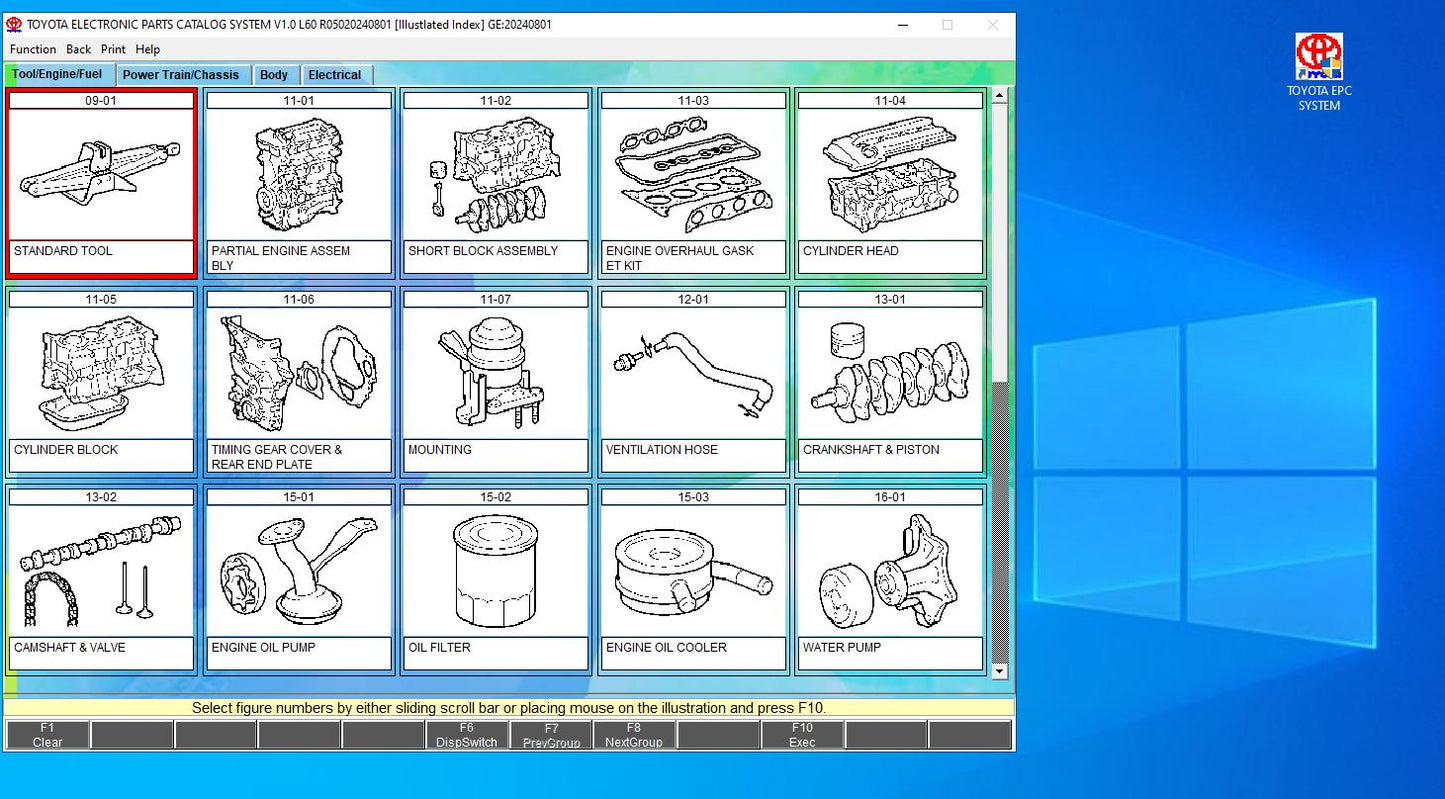
Task: Click figure number 16-01 label
Action: click(x=890, y=497)
